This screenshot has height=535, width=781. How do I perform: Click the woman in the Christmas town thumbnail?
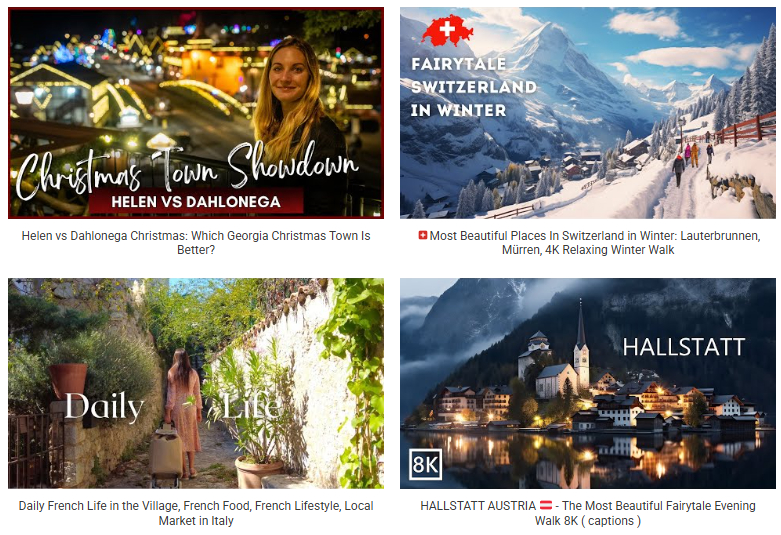click(x=299, y=125)
